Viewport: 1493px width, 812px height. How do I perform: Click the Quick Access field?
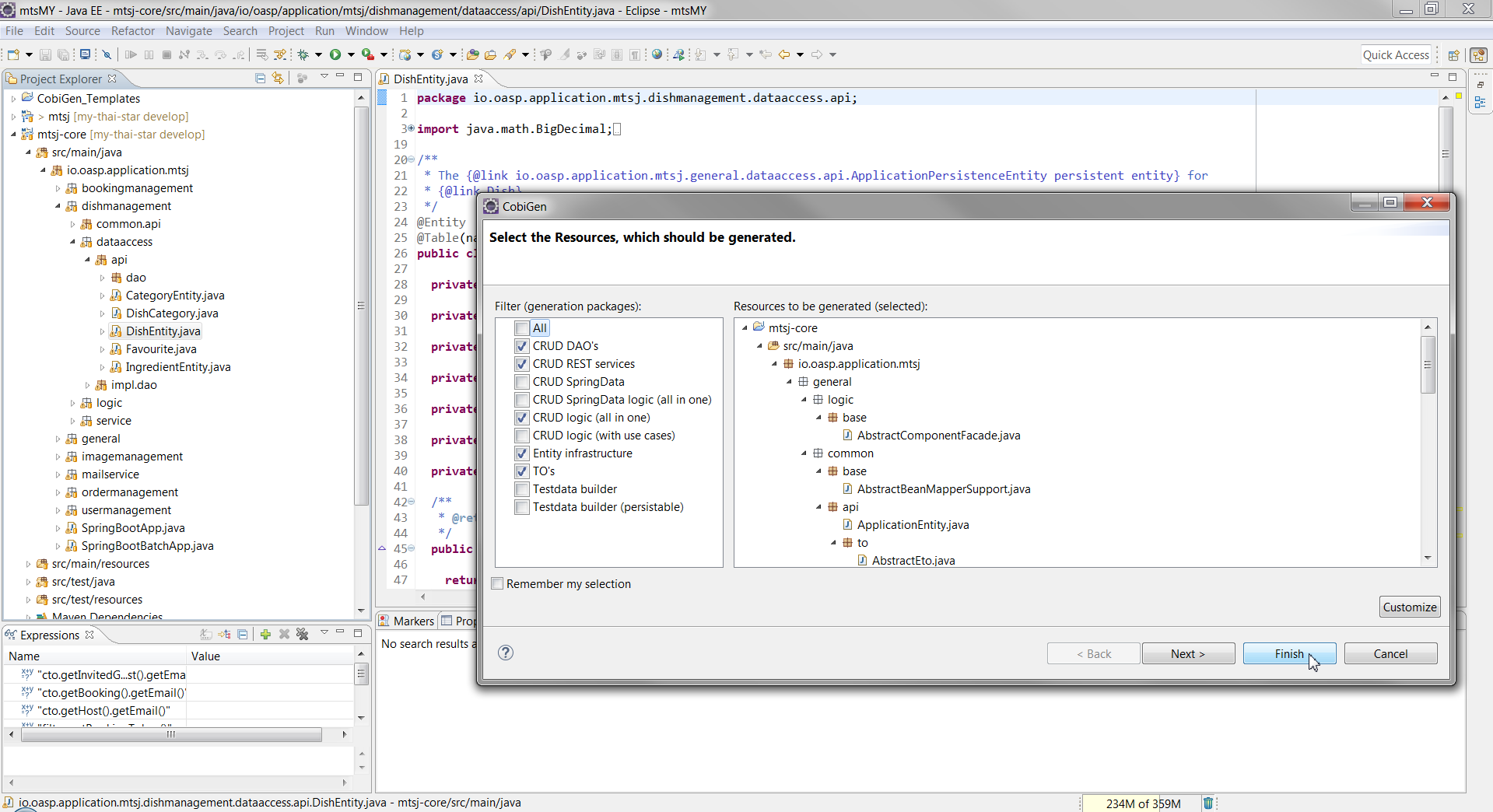tap(1396, 54)
